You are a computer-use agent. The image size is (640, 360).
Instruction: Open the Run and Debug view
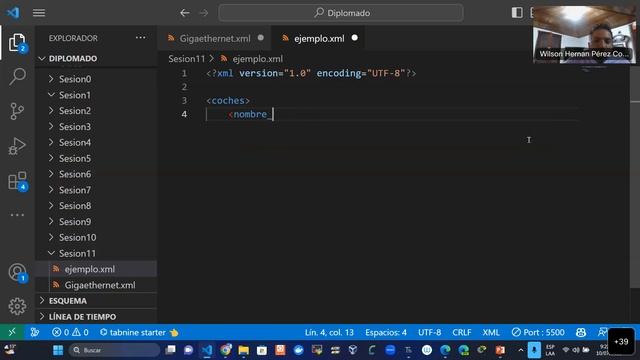17,146
